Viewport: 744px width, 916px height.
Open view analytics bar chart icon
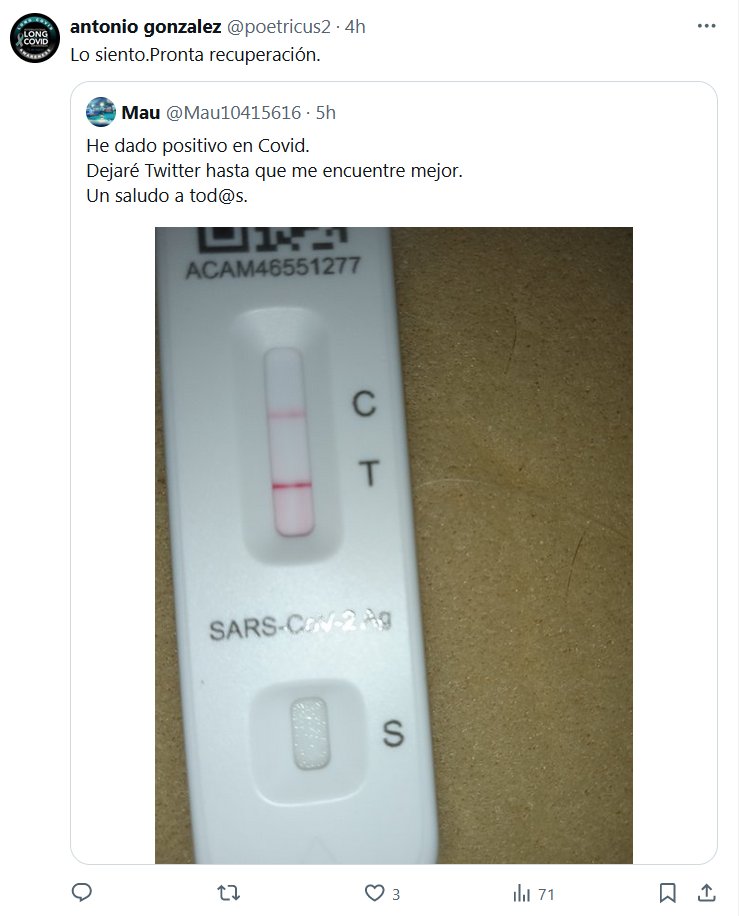click(521, 892)
